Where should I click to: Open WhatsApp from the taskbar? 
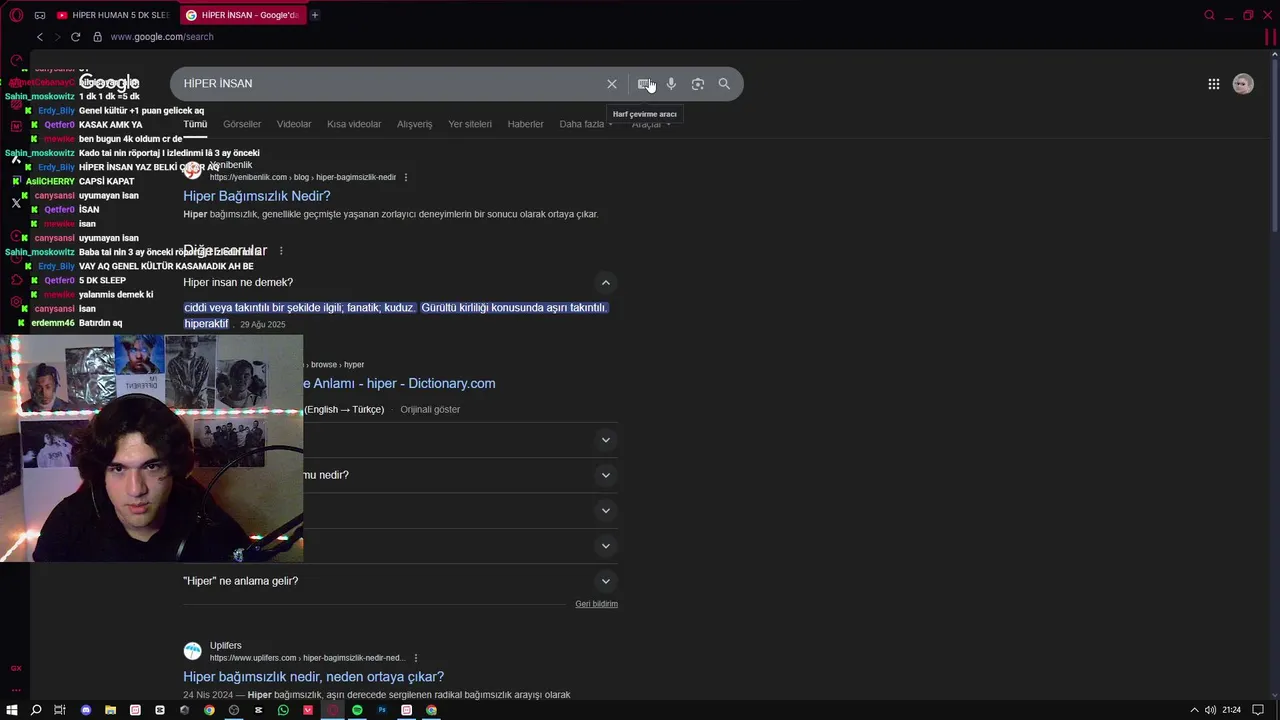click(283, 710)
